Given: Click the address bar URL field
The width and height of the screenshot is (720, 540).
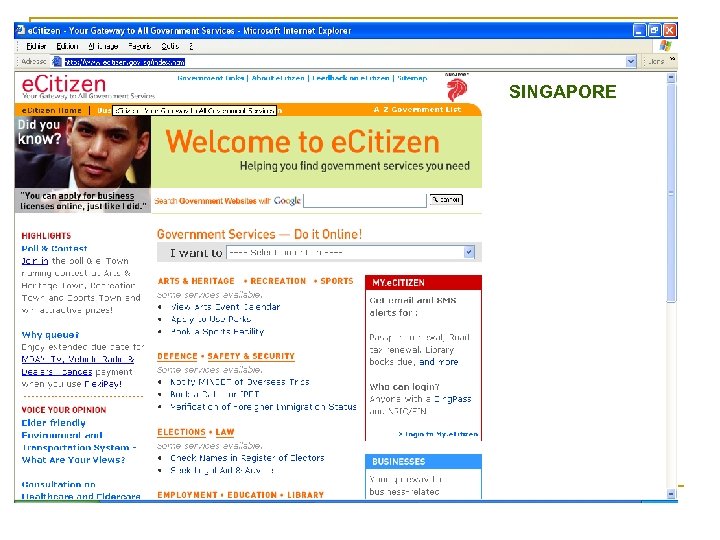Looking at the screenshot, I should [x=344, y=62].
